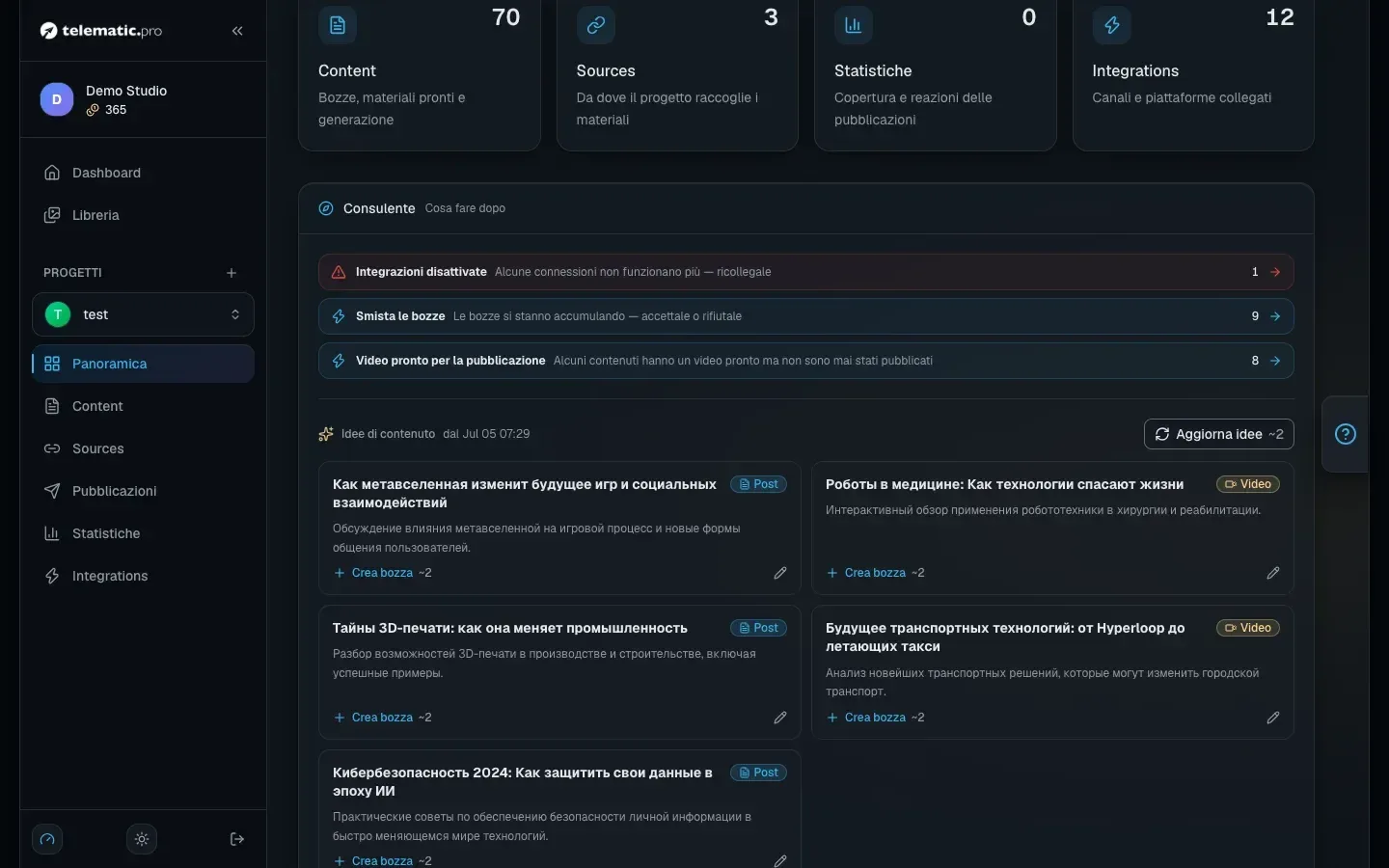
Task: Click Crea bozza for robots in medicine idea
Action: point(875,573)
